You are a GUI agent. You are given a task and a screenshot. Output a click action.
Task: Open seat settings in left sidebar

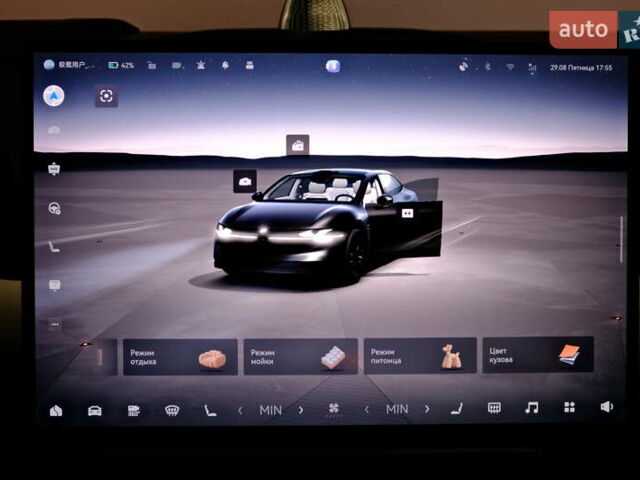click(x=54, y=247)
